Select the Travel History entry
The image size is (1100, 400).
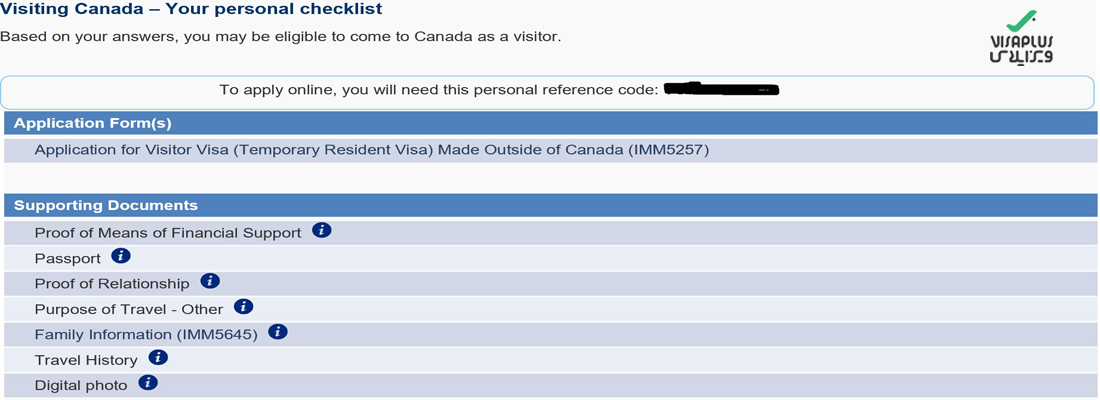85,359
